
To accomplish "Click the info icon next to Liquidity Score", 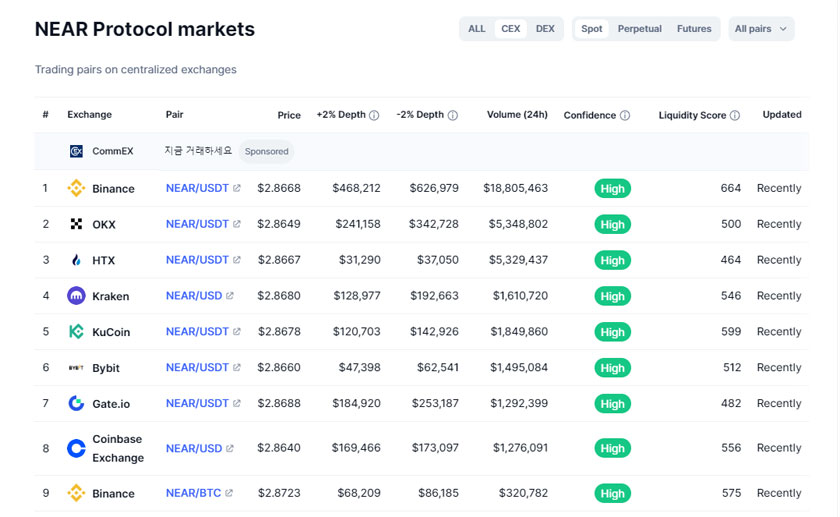I will pos(735,115).
